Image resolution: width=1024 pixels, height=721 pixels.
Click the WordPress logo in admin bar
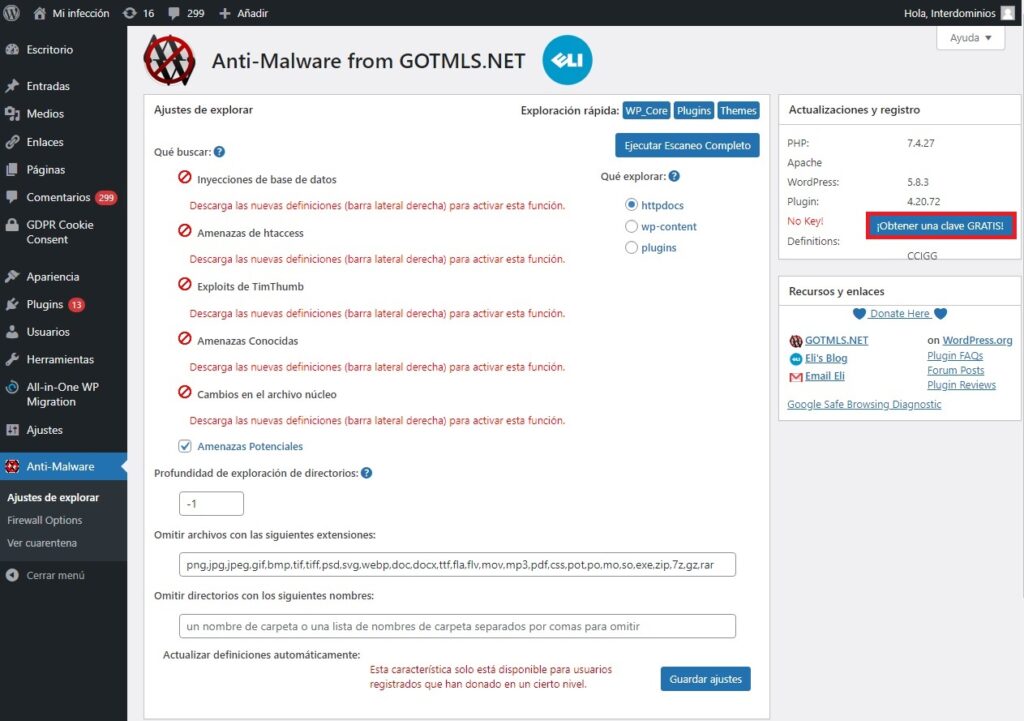point(11,13)
